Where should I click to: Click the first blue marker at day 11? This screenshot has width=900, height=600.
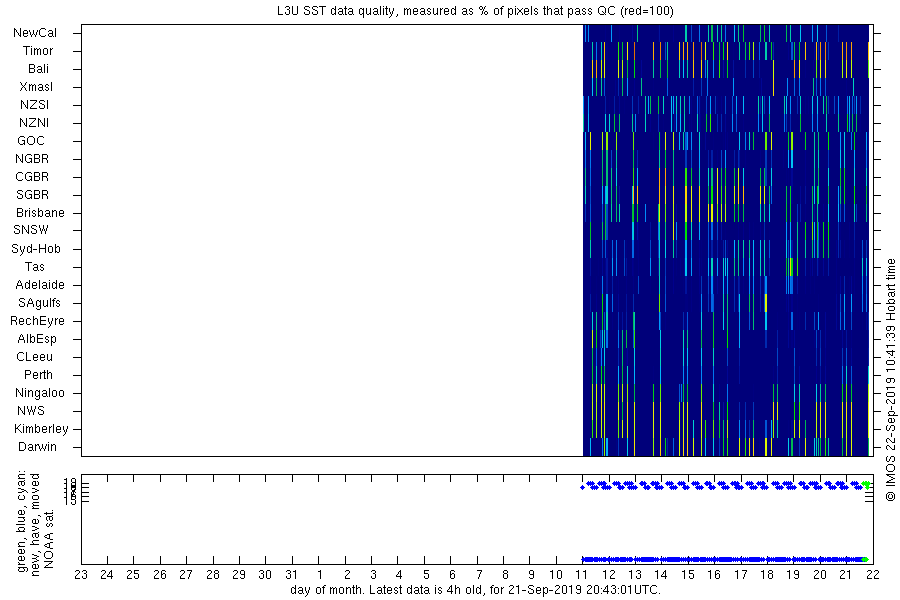582,487
